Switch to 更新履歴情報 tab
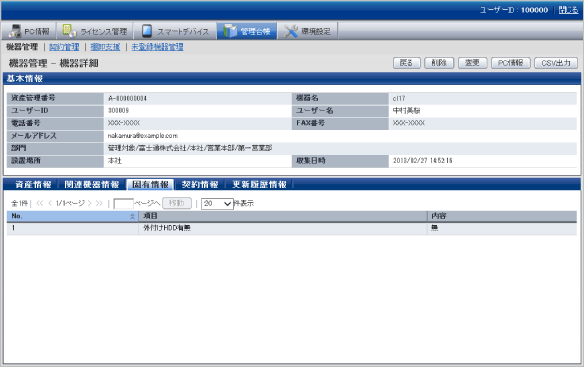This screenshot has height=367, width=584. point(259,184)
